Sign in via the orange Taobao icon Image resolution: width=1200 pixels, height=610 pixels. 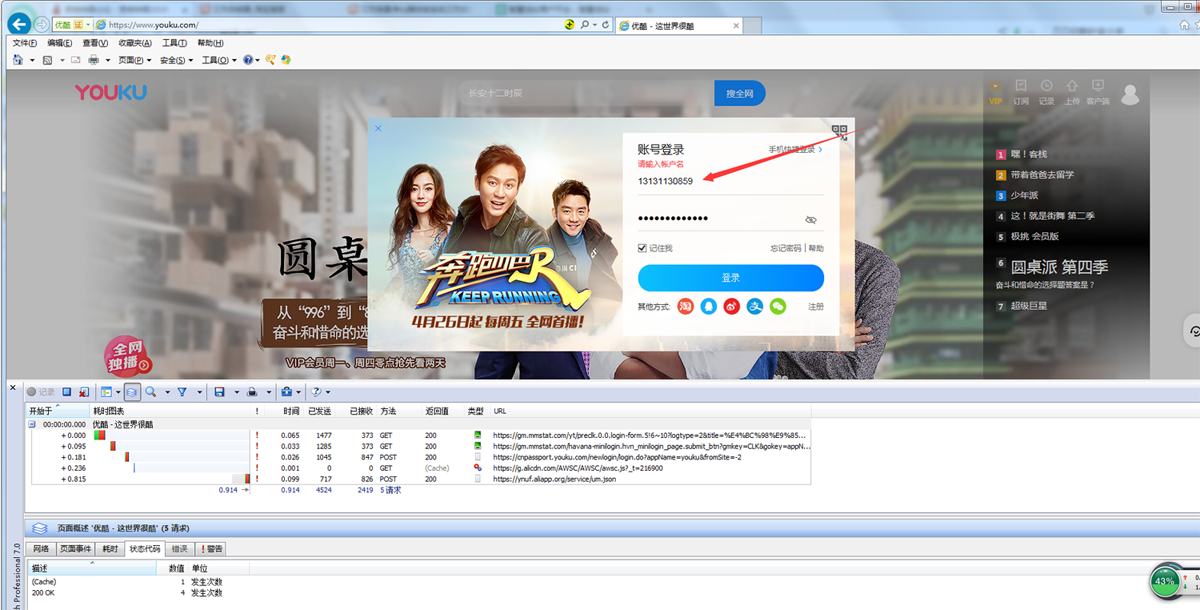[x=686, y=306]
